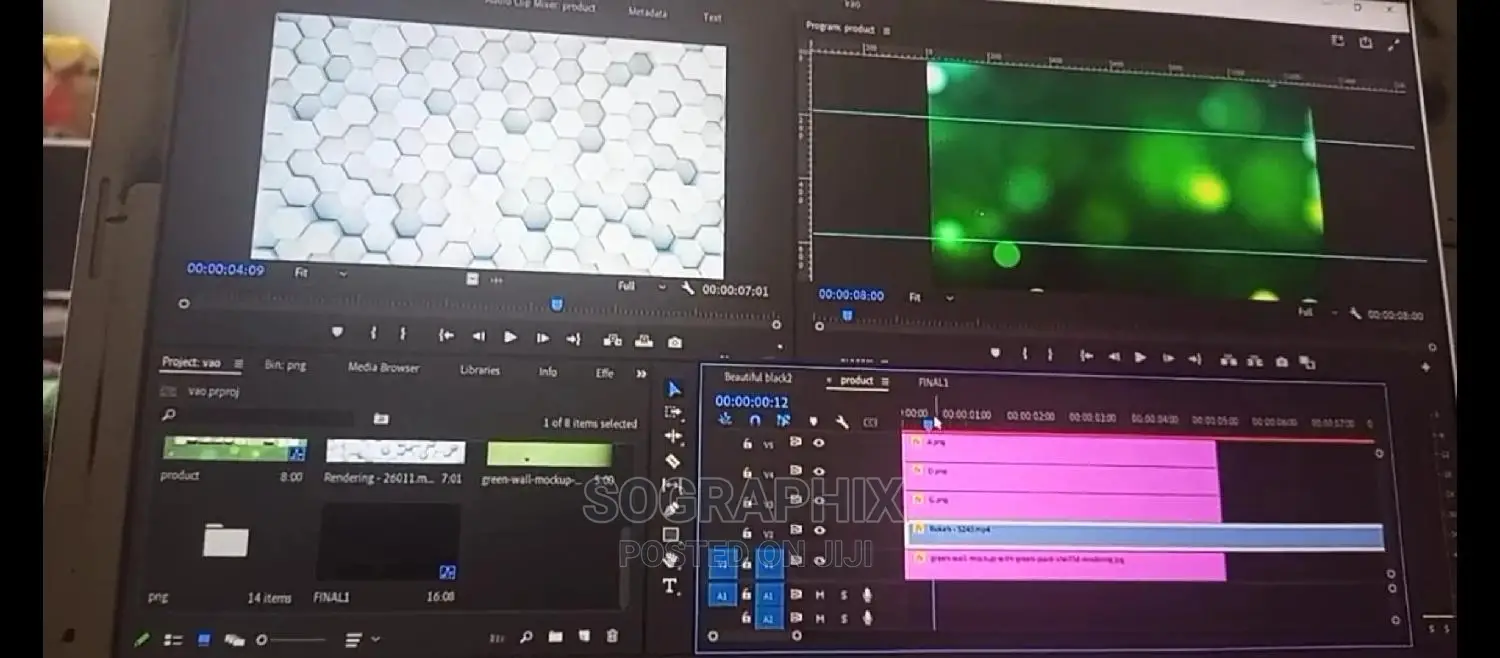Click Export Frame camera in Program monitor
The height and width of the screenshot is (658, 1500).
tap(1282, 362)
